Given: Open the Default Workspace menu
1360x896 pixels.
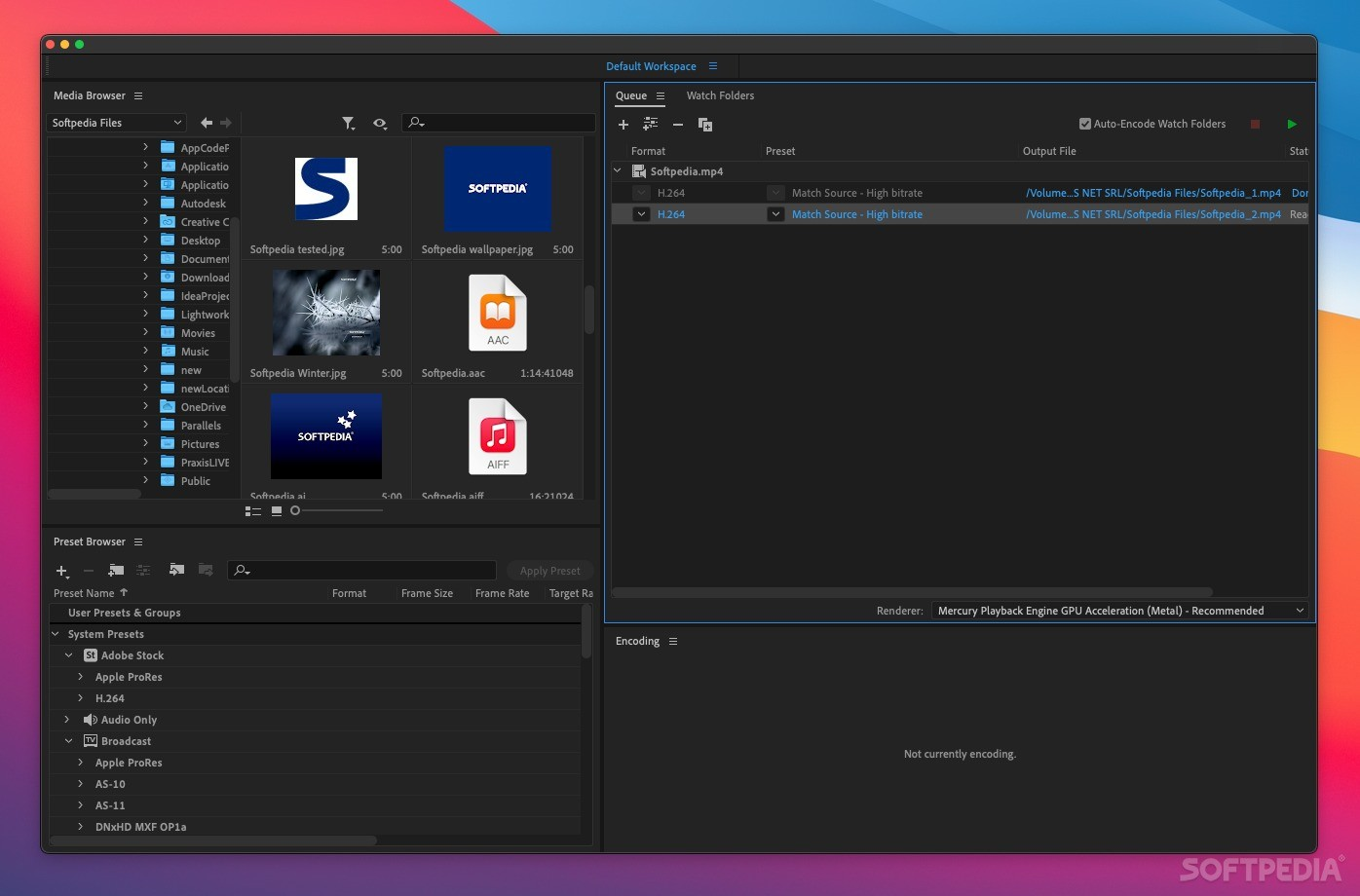Looking at the screenshot, I should pyautogui.click(x=713, y=66).
